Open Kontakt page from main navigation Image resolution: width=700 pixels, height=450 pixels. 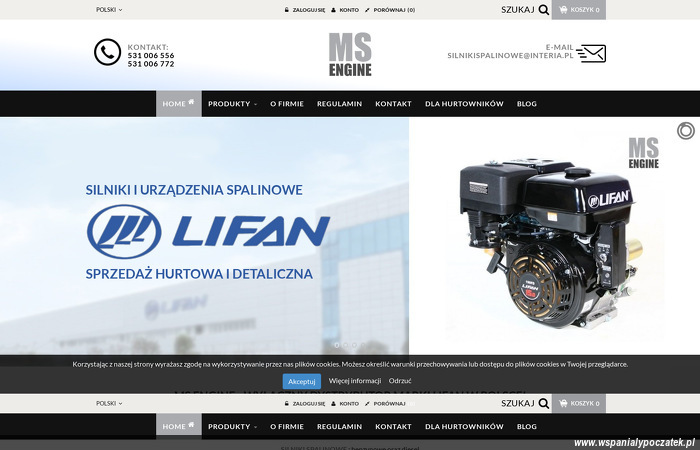point(393,104)
